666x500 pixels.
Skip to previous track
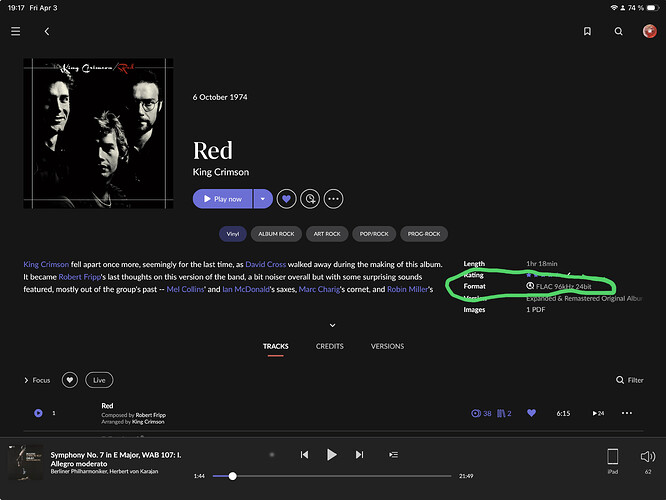(x=304, y=455)
